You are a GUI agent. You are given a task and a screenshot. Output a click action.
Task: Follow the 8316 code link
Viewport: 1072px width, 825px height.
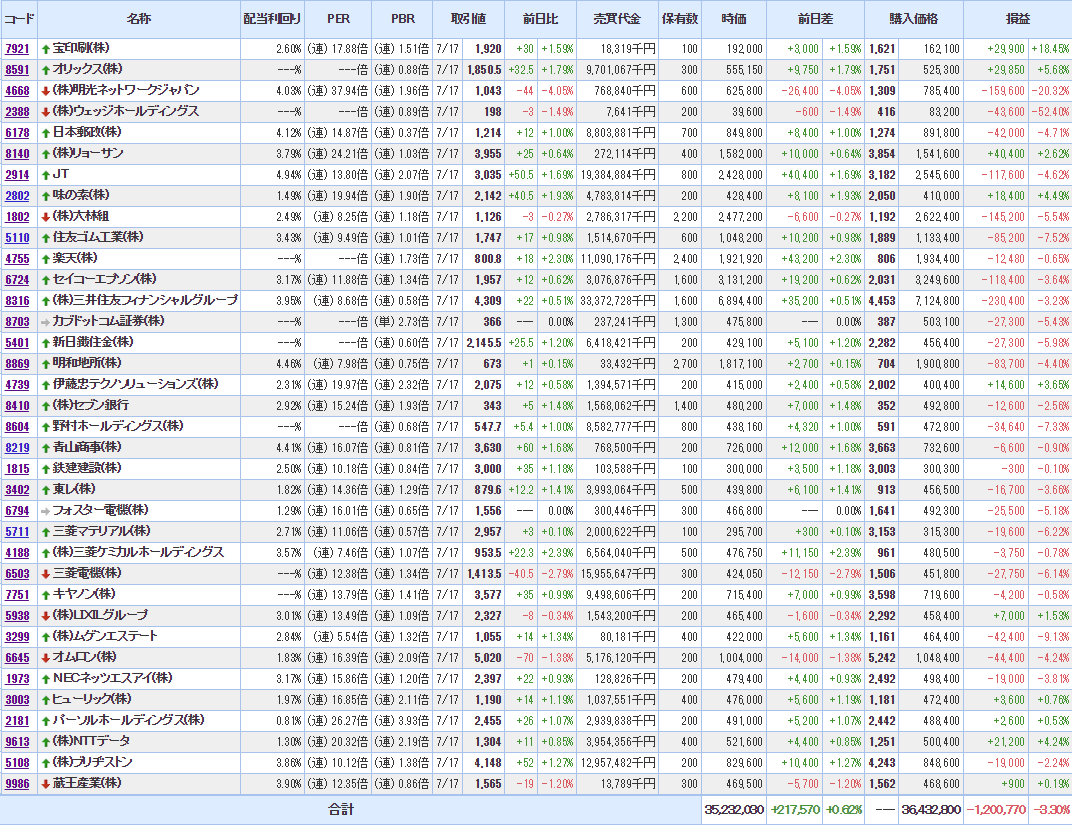[x=17, y=301]
